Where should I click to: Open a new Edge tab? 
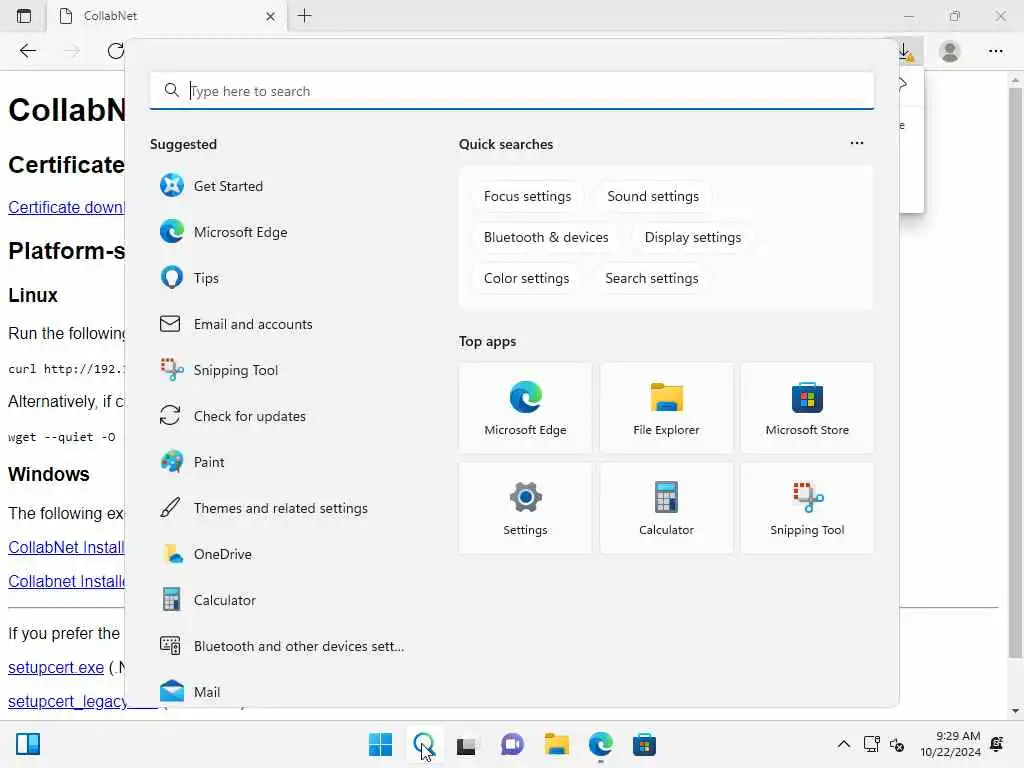[304, 16]
